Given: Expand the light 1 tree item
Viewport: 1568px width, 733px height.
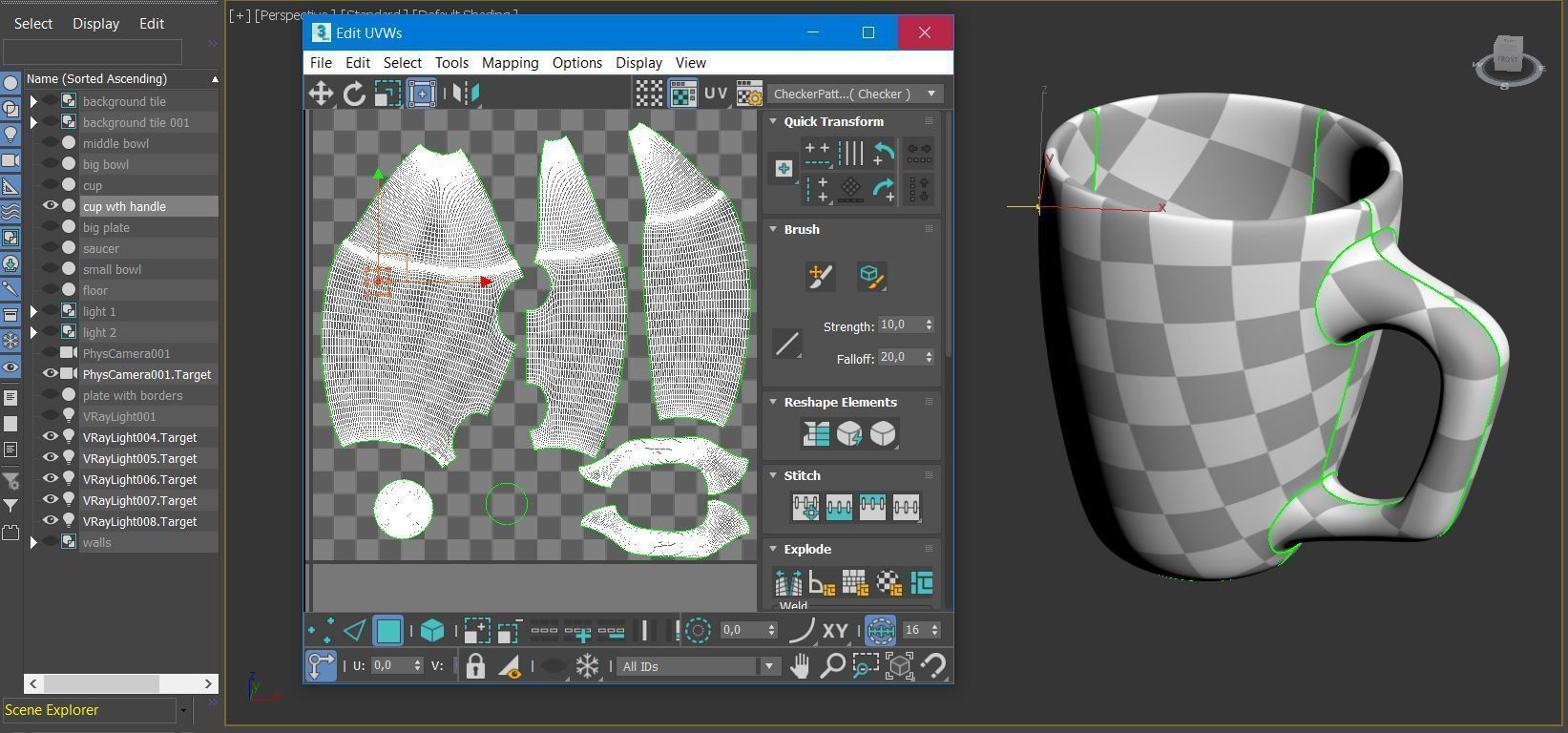Looking at the screenshot, I should click(33, 311).
